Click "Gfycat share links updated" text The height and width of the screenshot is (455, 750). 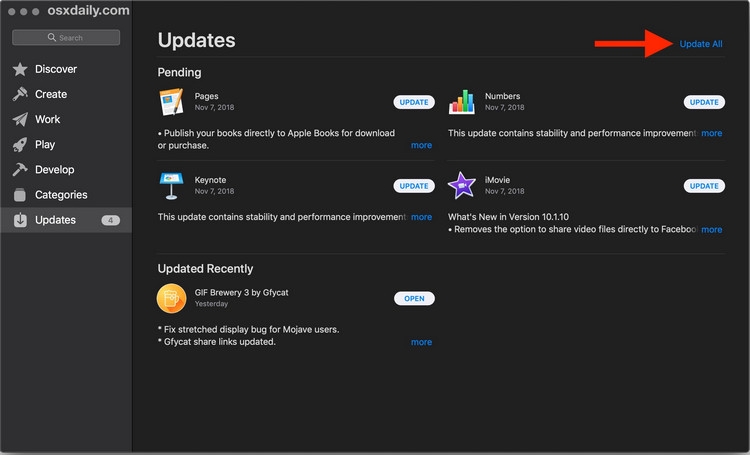click(x=217, y=342)
